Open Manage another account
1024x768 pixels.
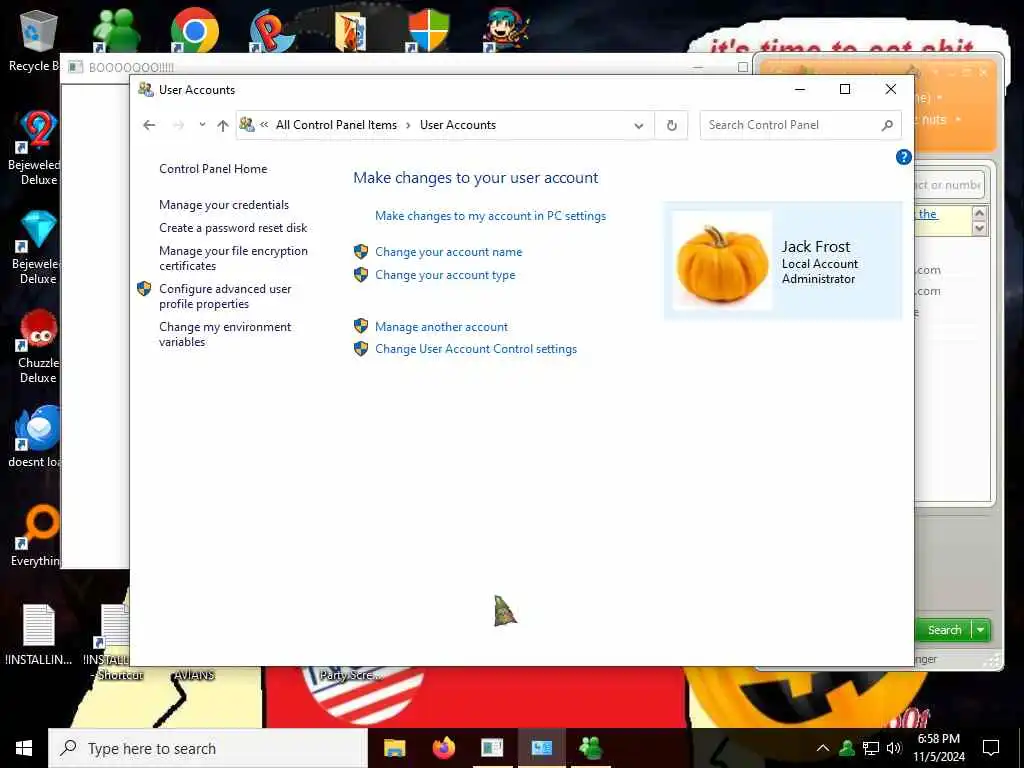441,327
